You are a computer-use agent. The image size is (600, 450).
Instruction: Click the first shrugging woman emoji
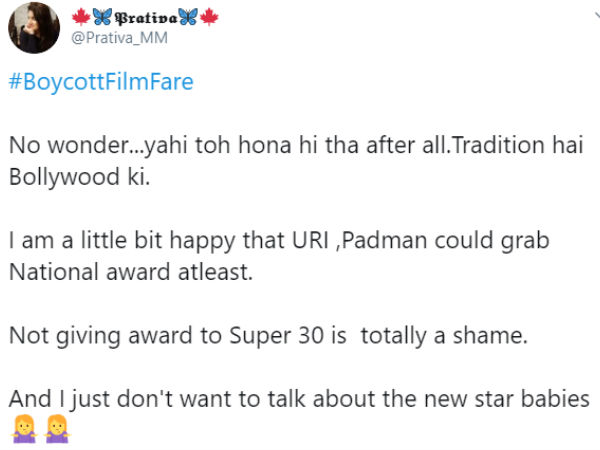(24, 428)
